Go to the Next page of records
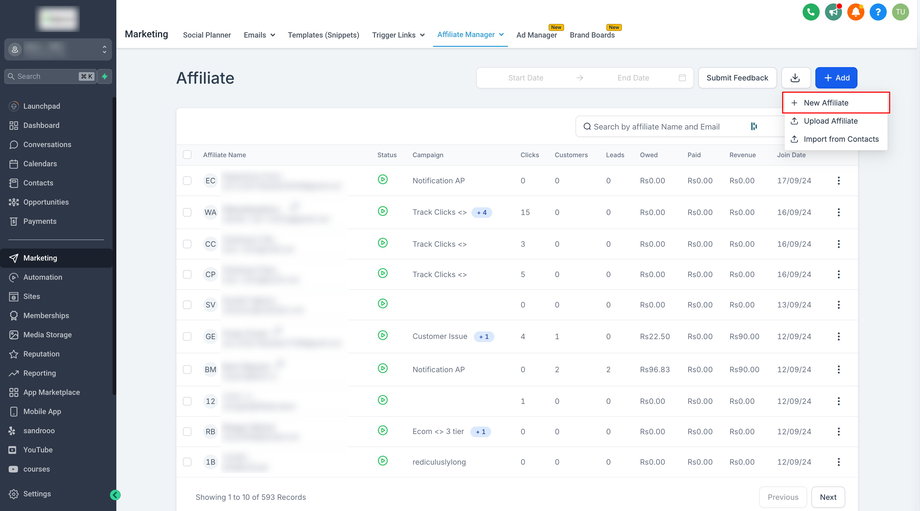The image size is (920, 511). point(828,497)
